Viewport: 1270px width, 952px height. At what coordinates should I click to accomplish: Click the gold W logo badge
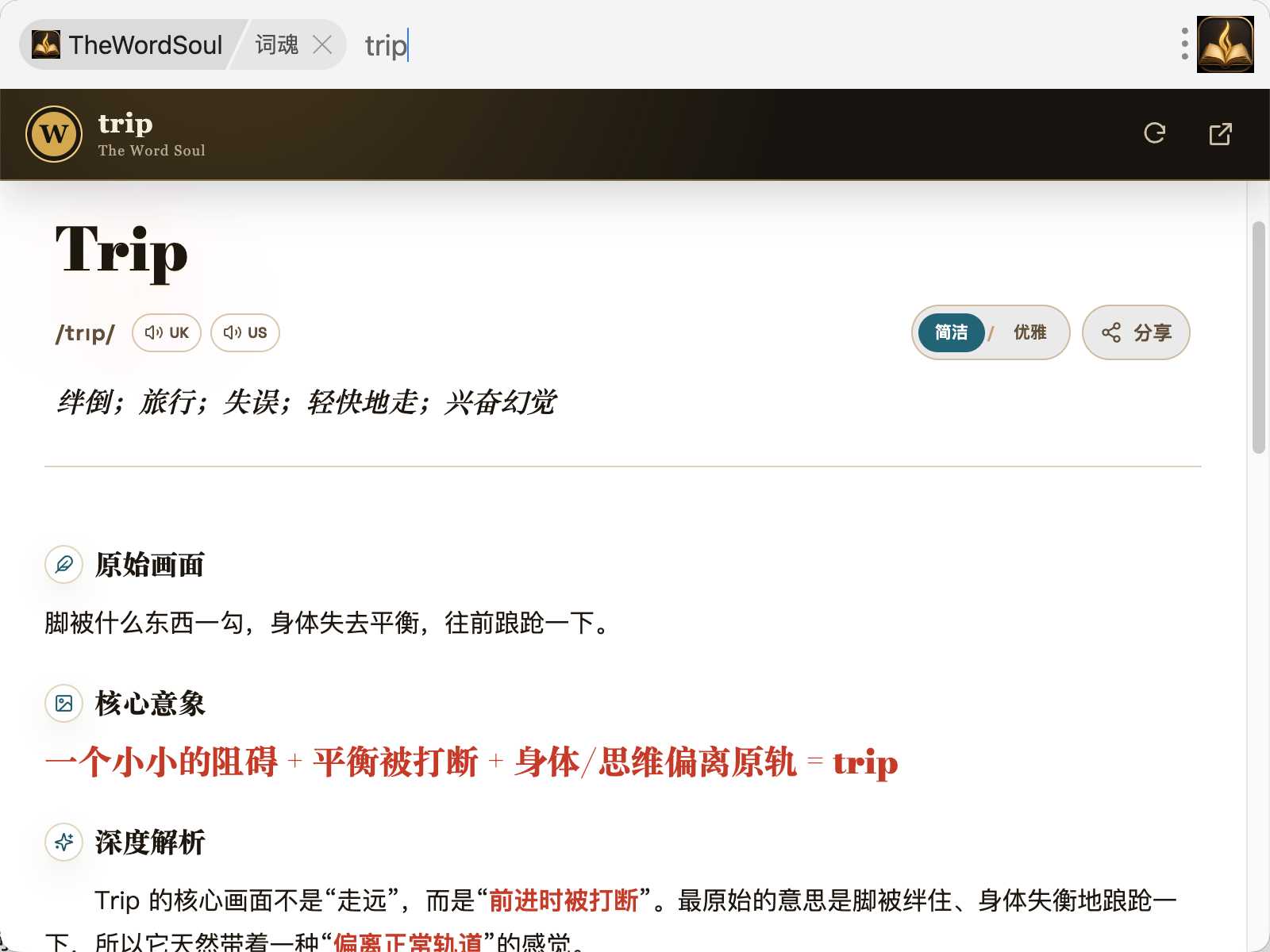(x=54, y=134)
